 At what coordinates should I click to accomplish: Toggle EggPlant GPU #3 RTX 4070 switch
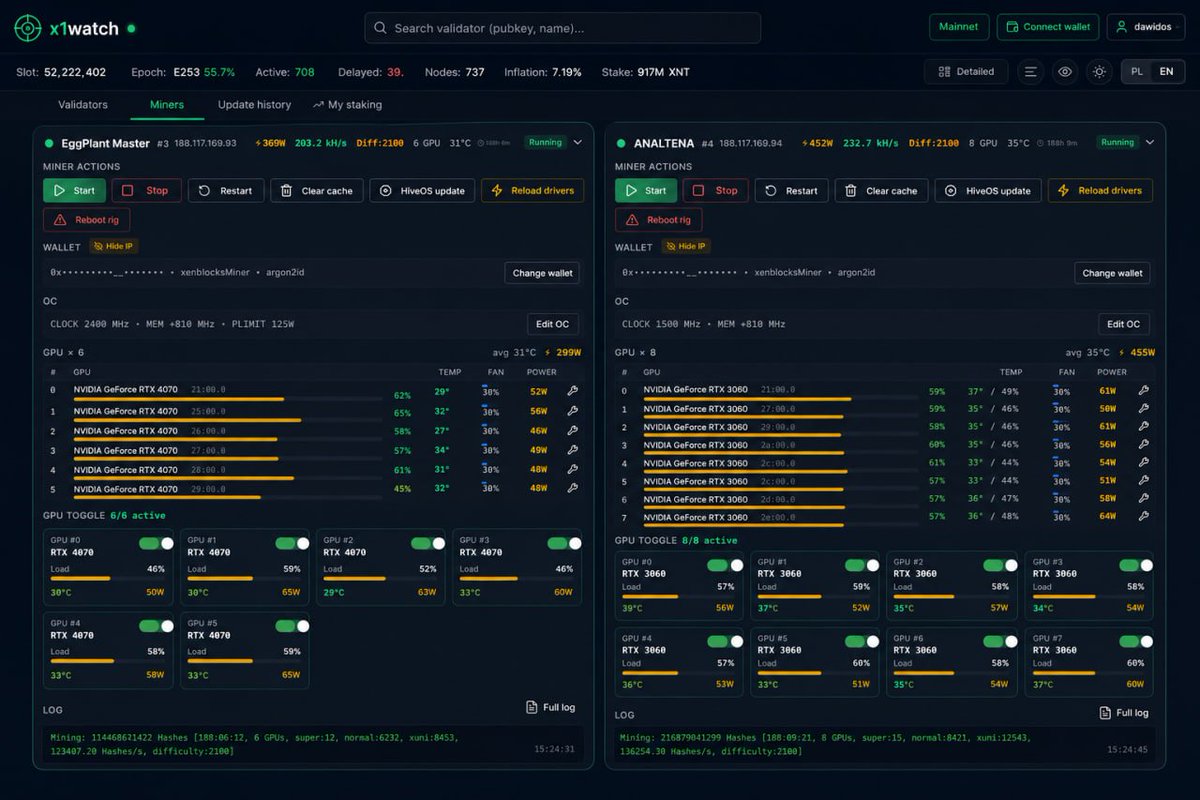[x=564, y=543]
